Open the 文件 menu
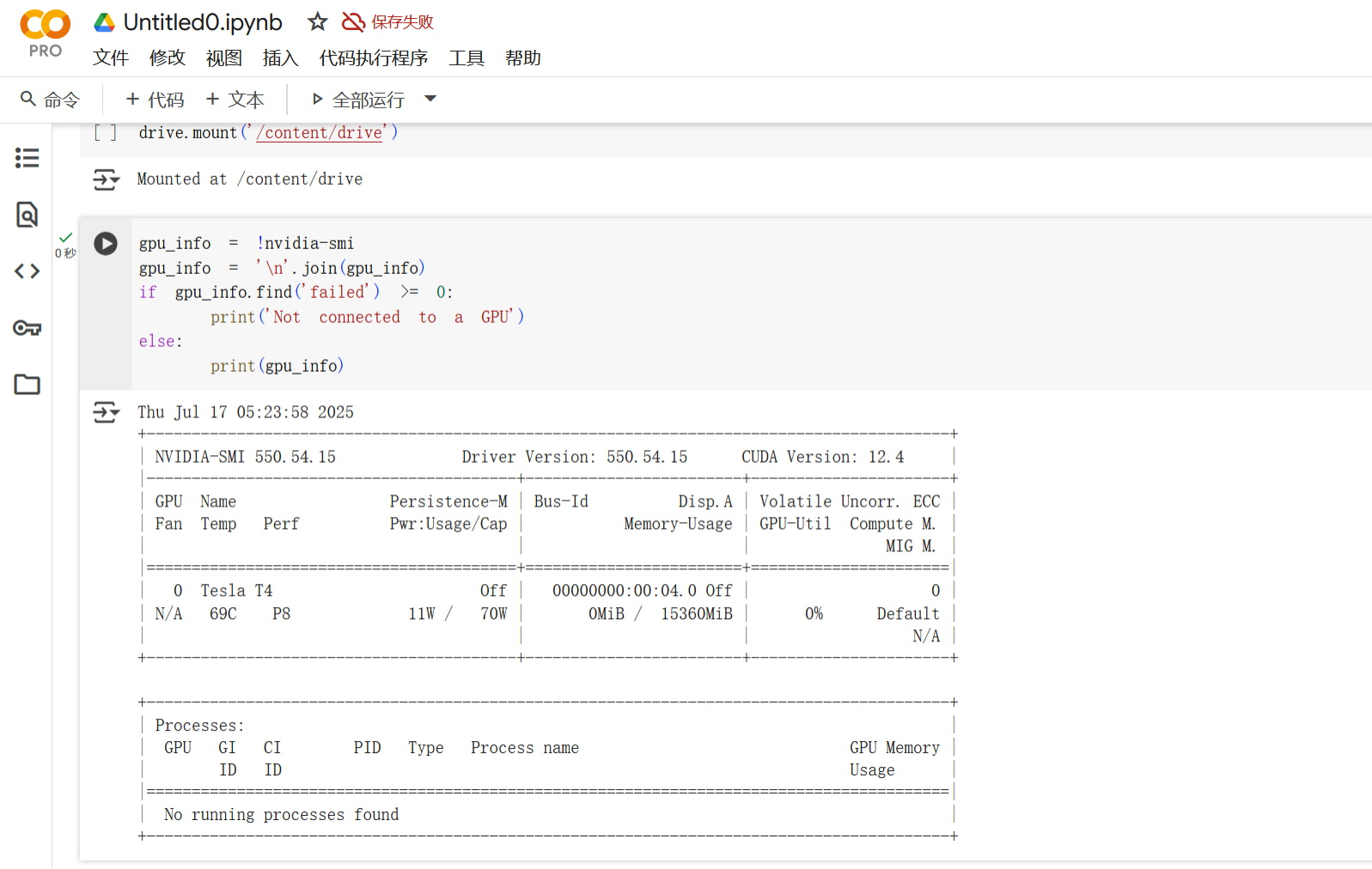The width and height of the screenshot is (1372, 869). tap(111, 58)
